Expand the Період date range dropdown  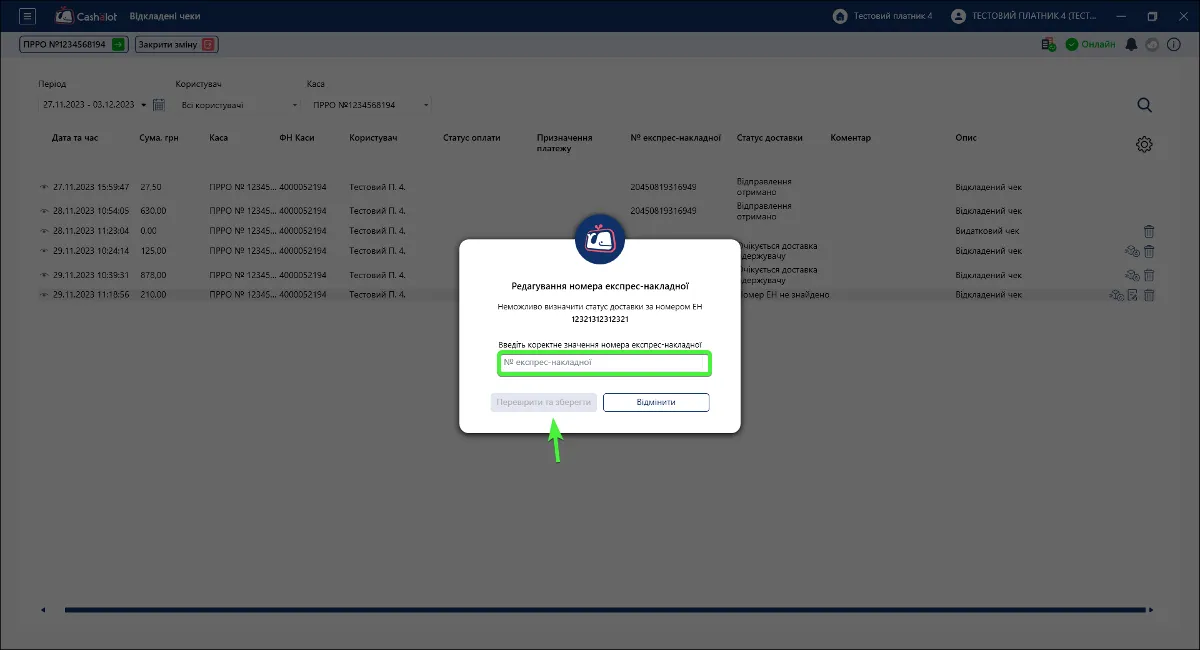[x=143, y=105]
